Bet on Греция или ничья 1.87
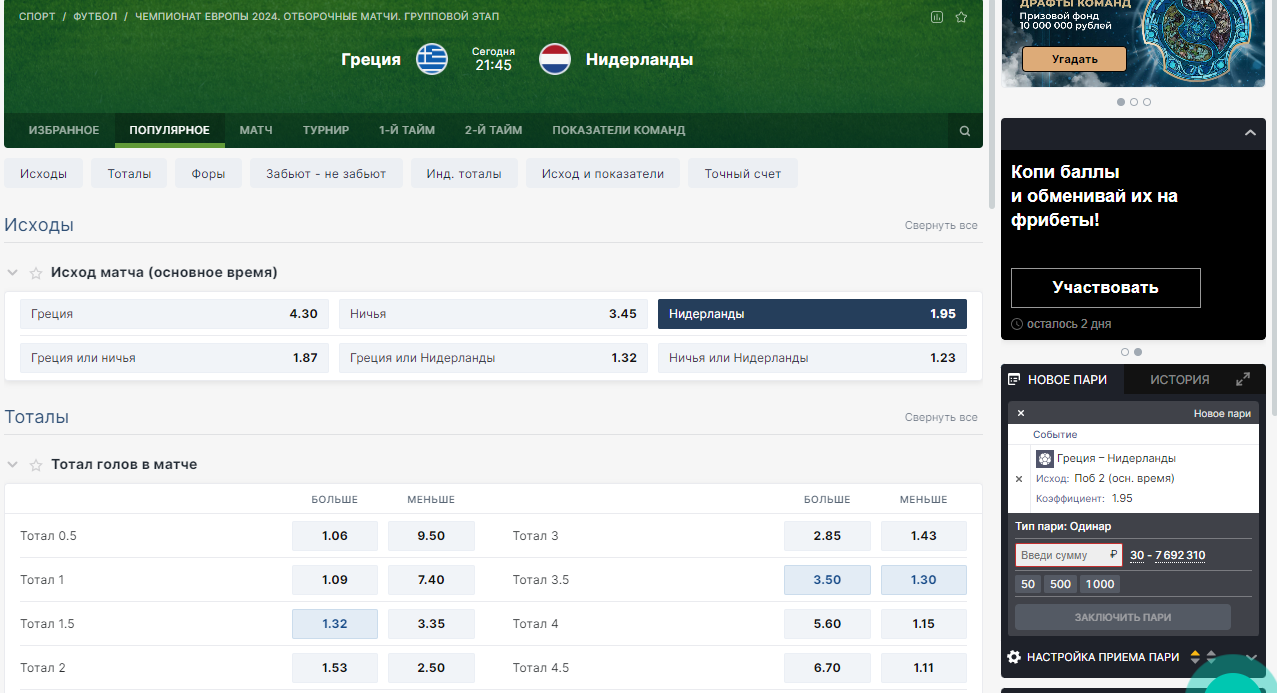This screenshot has width=1277, height=693. click(x=174, y=358)
